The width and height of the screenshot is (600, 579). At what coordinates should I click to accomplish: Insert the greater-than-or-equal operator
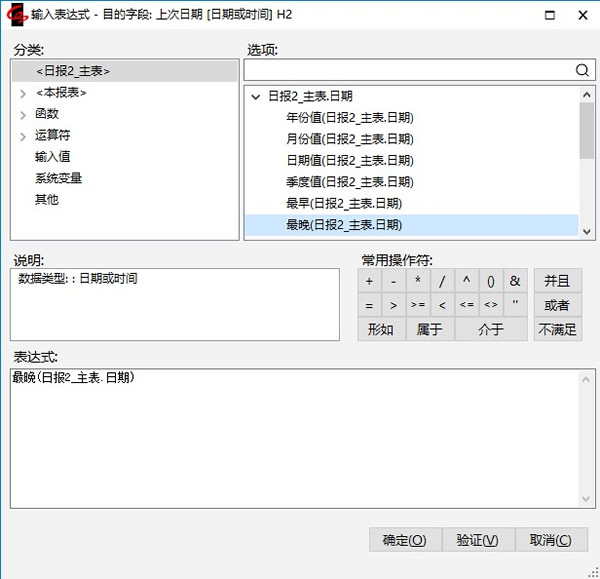[x=418, y=305]
